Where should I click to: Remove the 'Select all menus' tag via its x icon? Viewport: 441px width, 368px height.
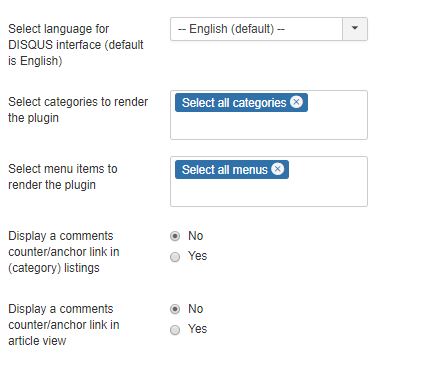click(277, 169)
